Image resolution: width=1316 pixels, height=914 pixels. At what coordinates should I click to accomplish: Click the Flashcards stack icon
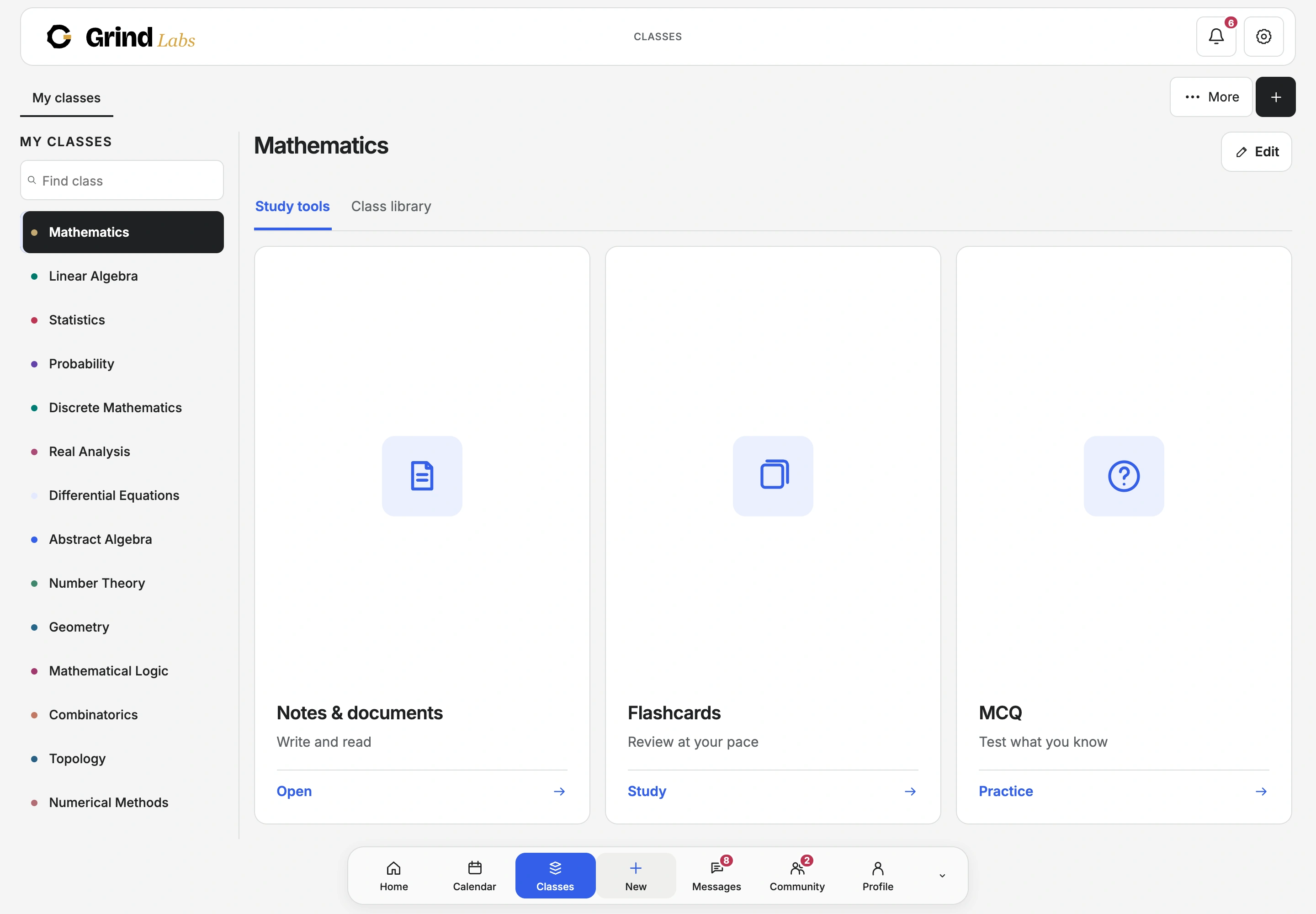773,476
